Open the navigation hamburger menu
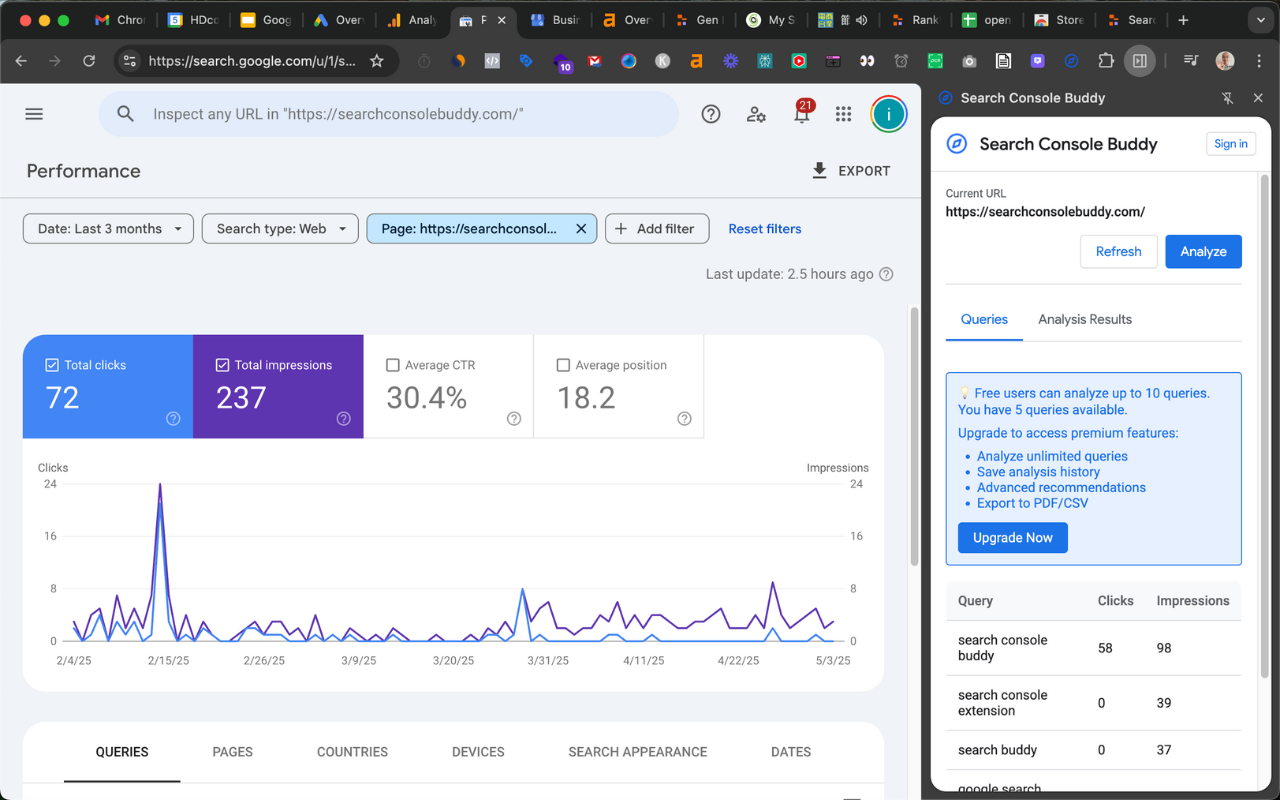The width and height of the screenshot is (1280, 800). (33, 113)
